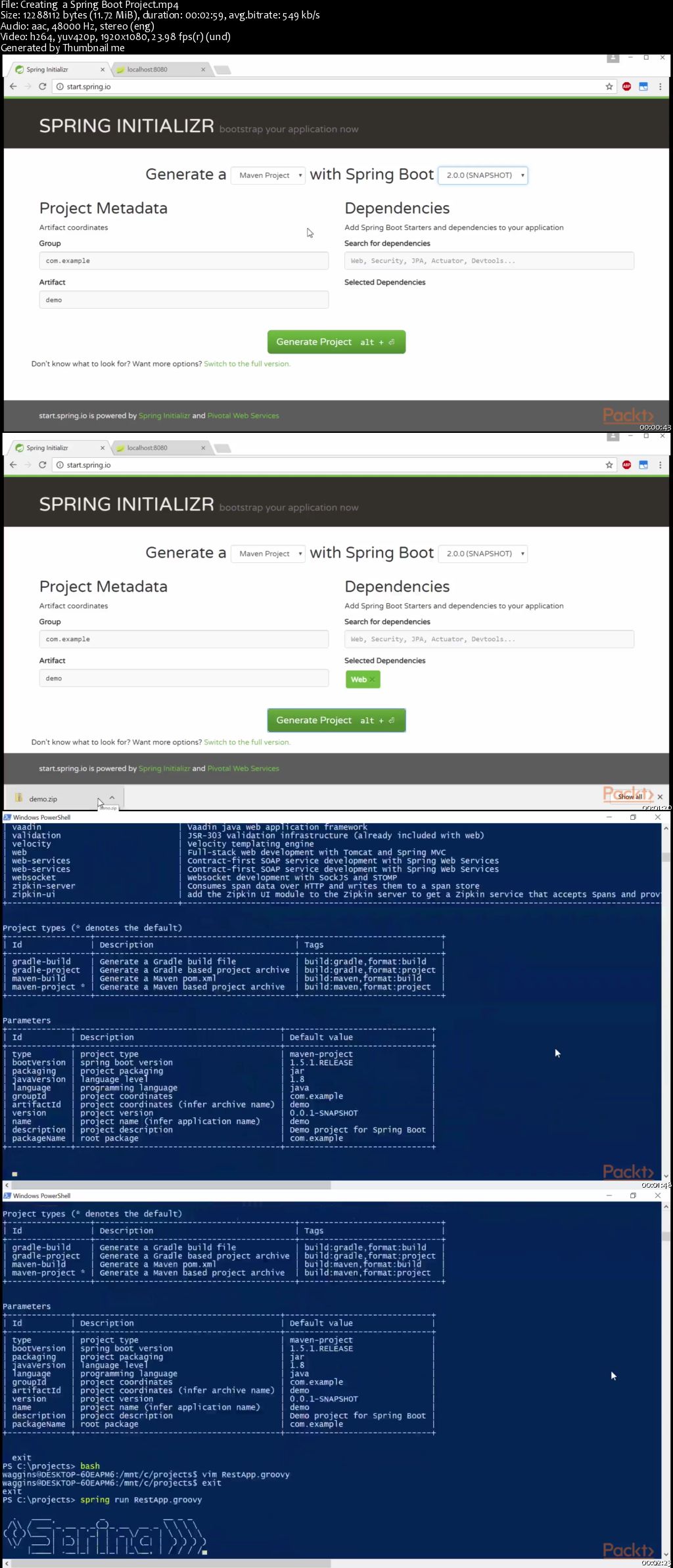Screen dimensions: 673x1568
Task: Click 'Switch to the full version' in Web dependency frame
Action: pyautogui.click(x=247, y=742)
